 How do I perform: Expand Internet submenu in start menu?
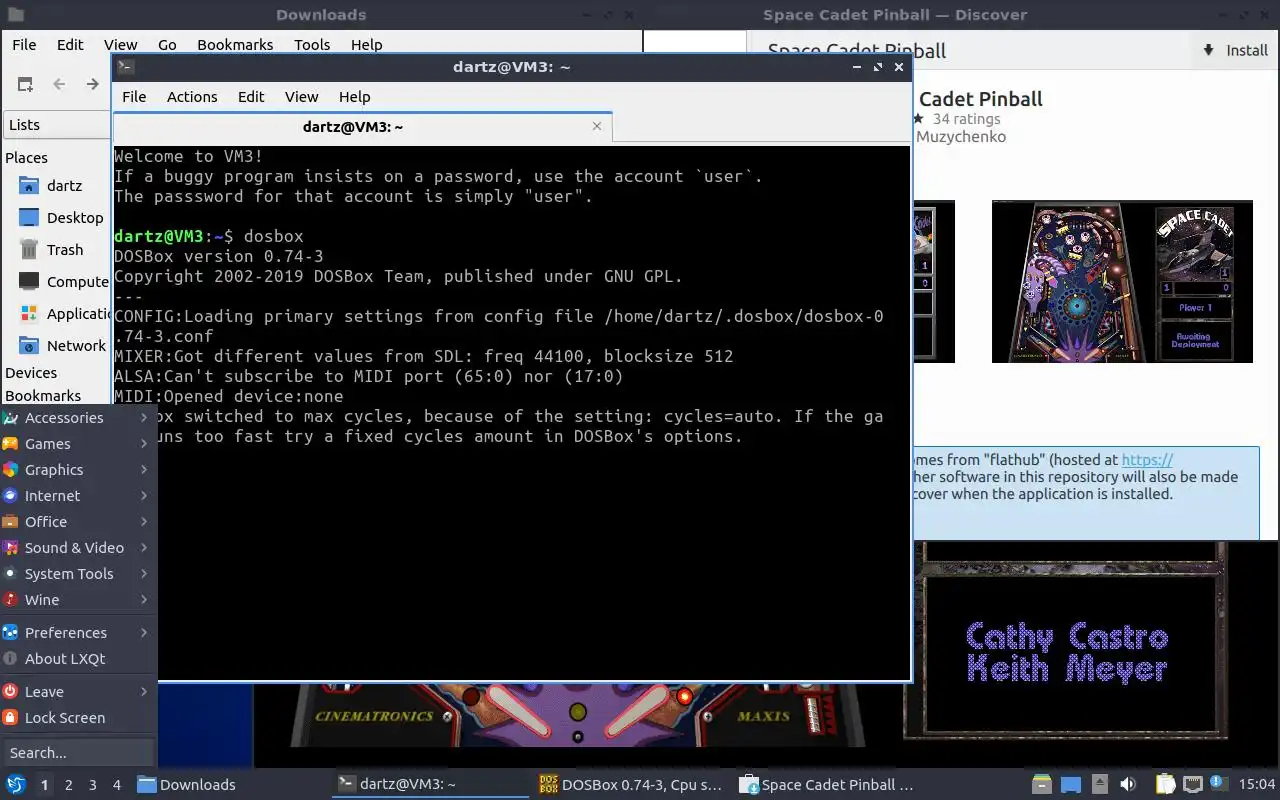click(78, 496)
